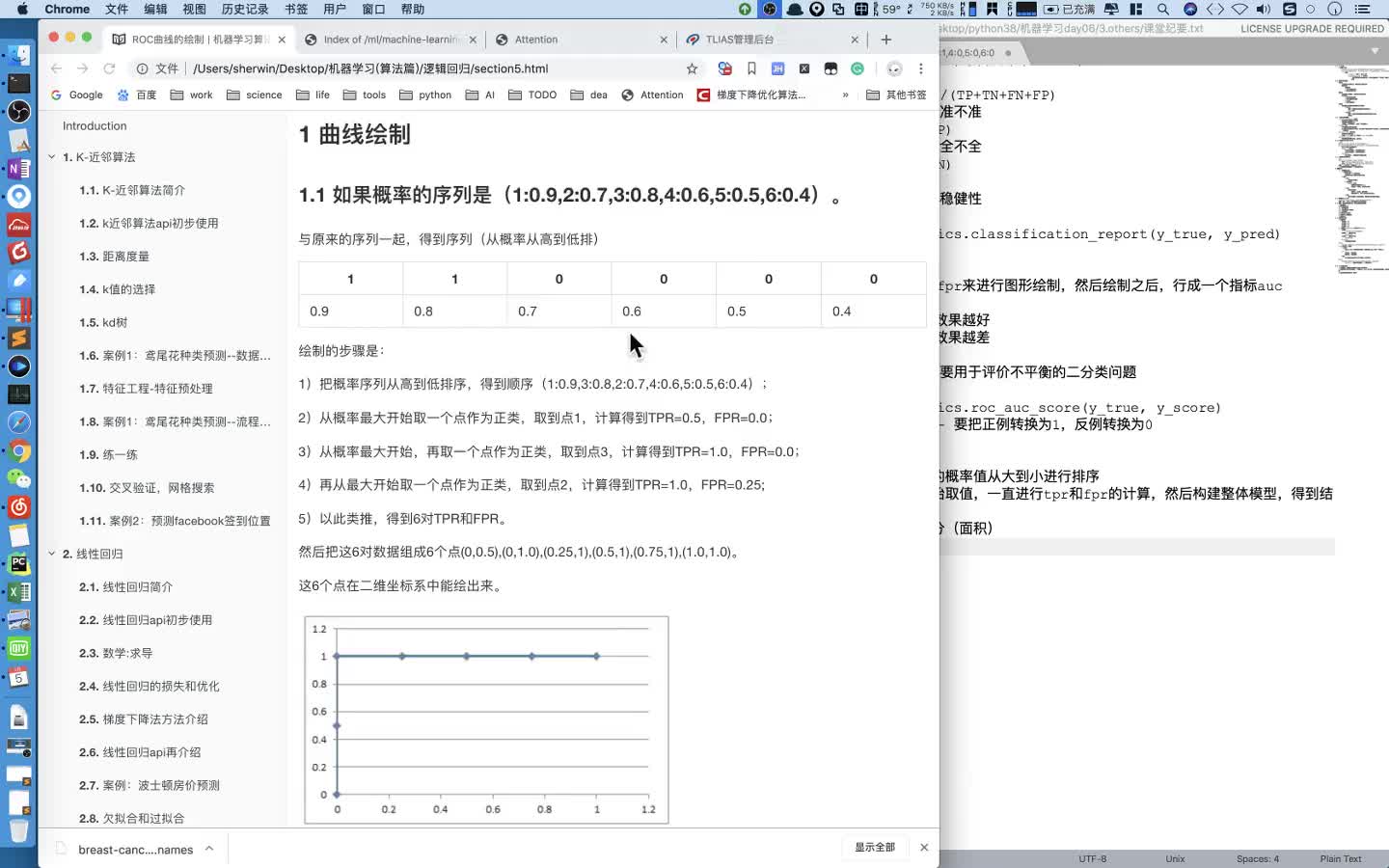Open OneNote from the Dock
Viewport: 1389px width, 868px height.
click(x=19, y=168)
